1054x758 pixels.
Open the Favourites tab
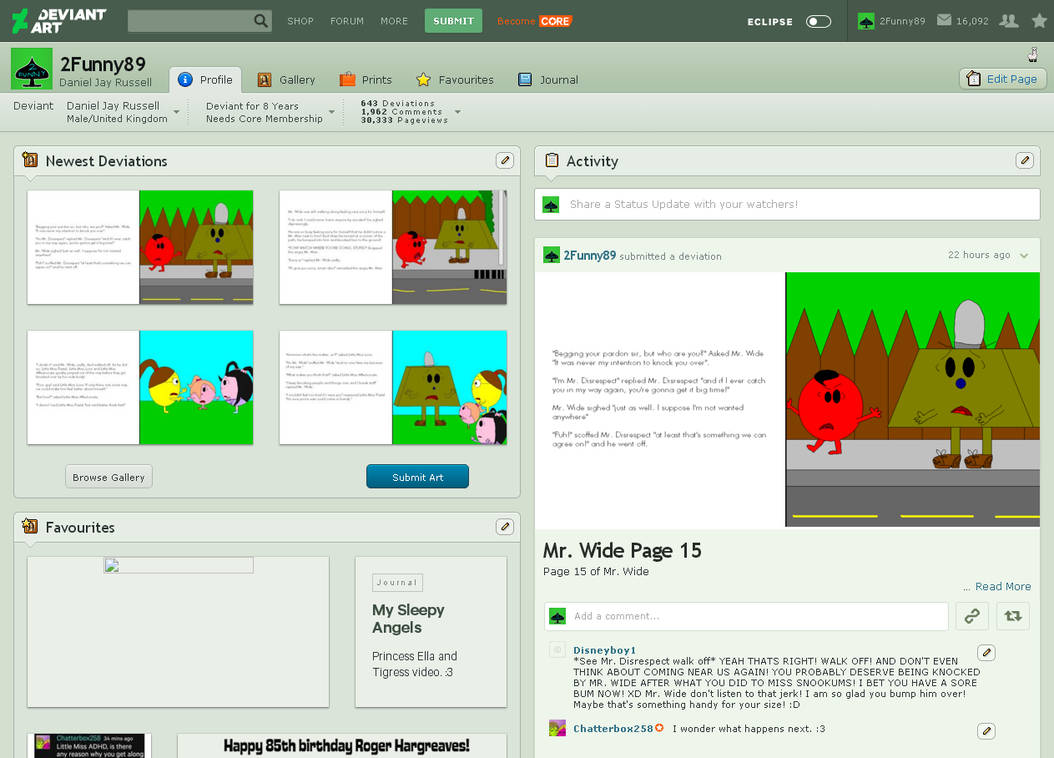455,80
